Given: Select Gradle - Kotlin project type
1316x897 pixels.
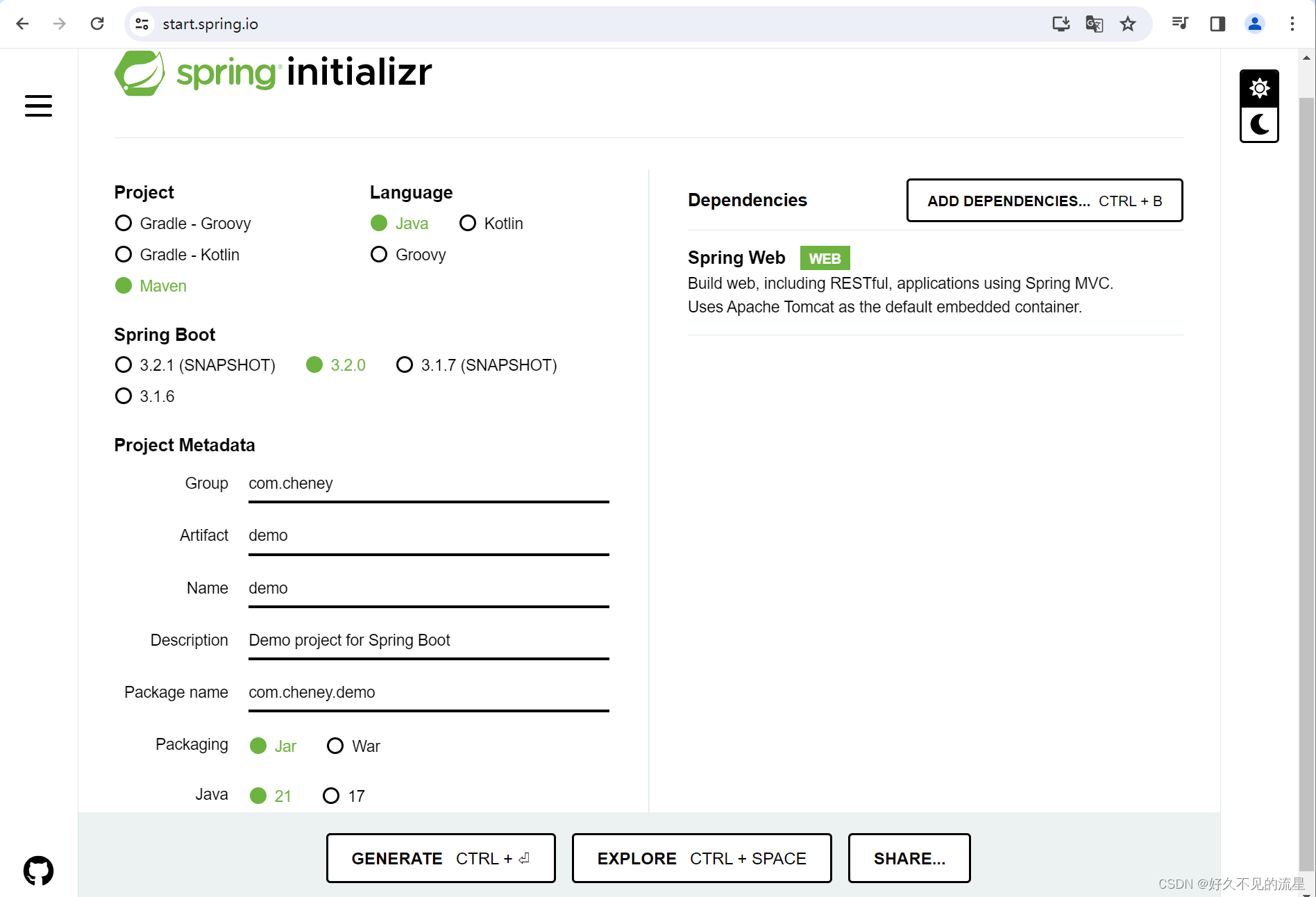Looking at the screenshot, I should [177, 255].
